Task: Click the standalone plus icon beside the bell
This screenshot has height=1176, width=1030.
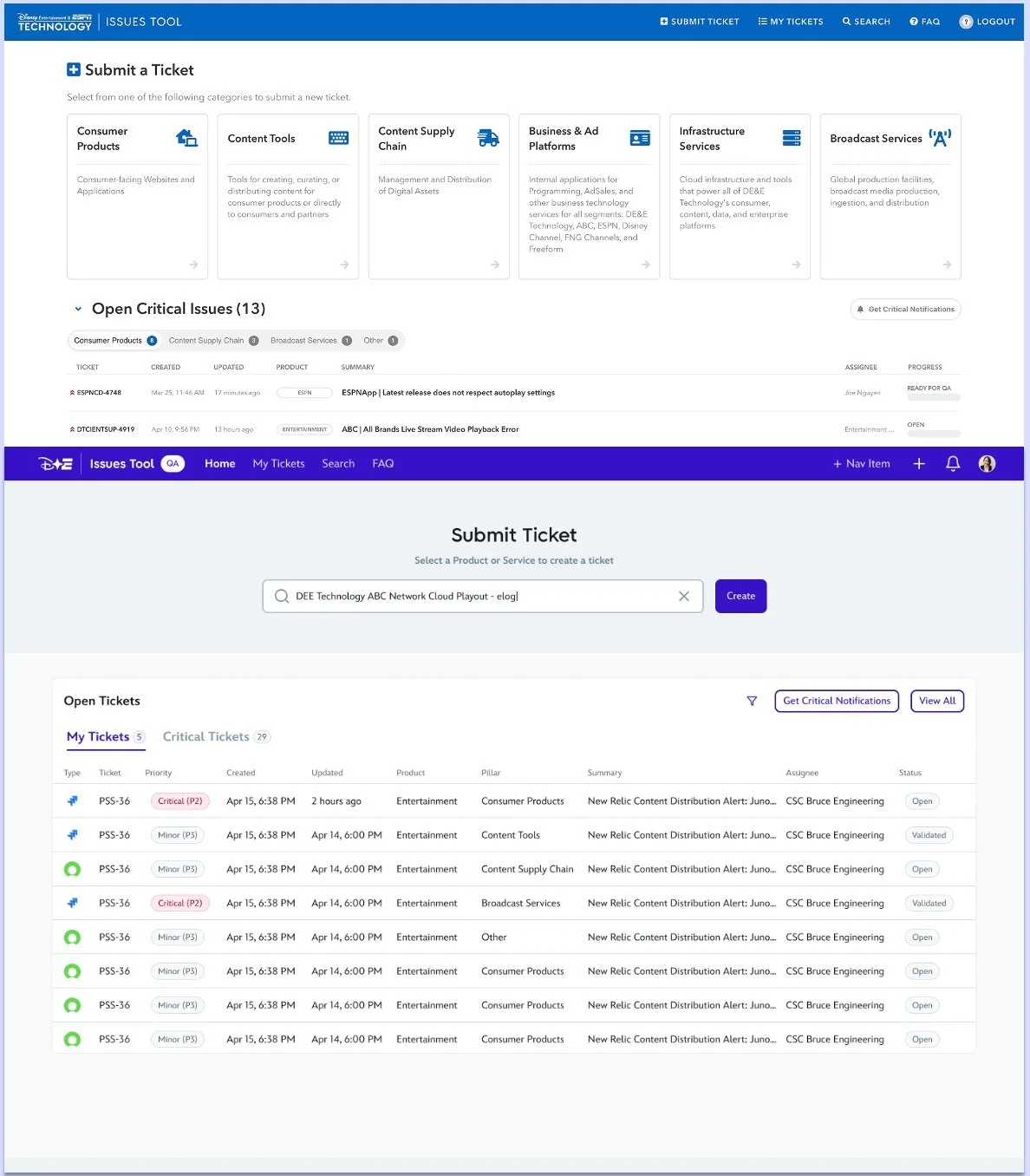Action: click(919, 464)
